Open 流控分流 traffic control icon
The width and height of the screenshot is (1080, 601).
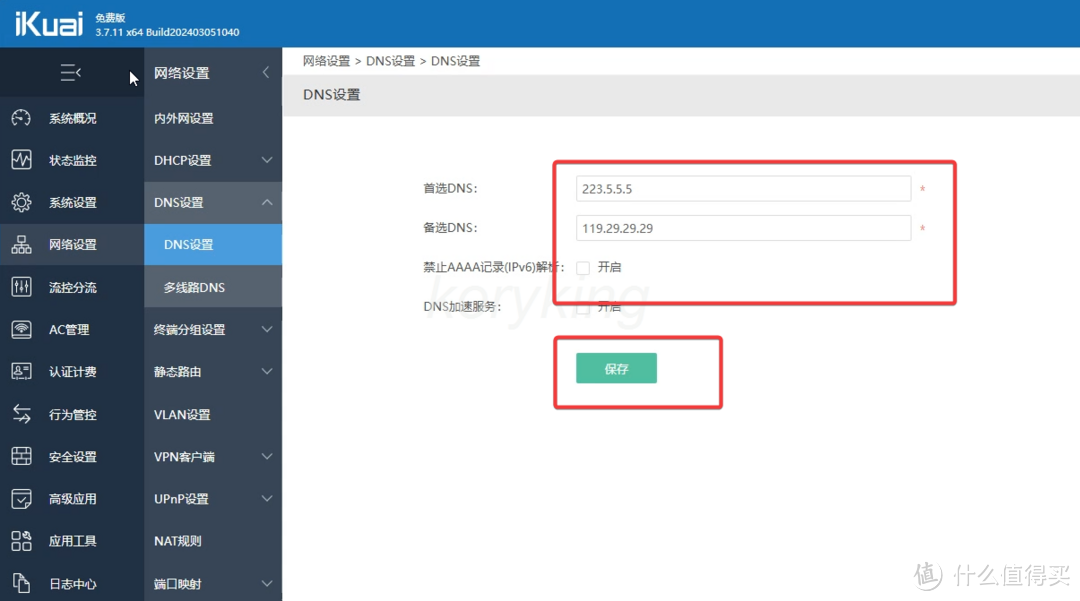click(20, 287)
